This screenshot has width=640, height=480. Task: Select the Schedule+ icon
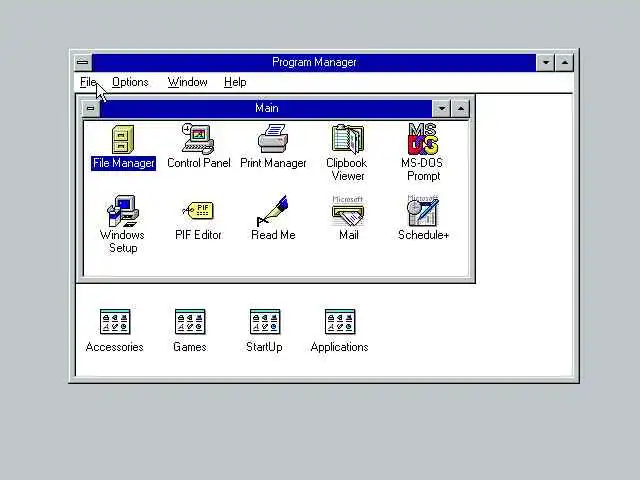(x=423, y=211)
